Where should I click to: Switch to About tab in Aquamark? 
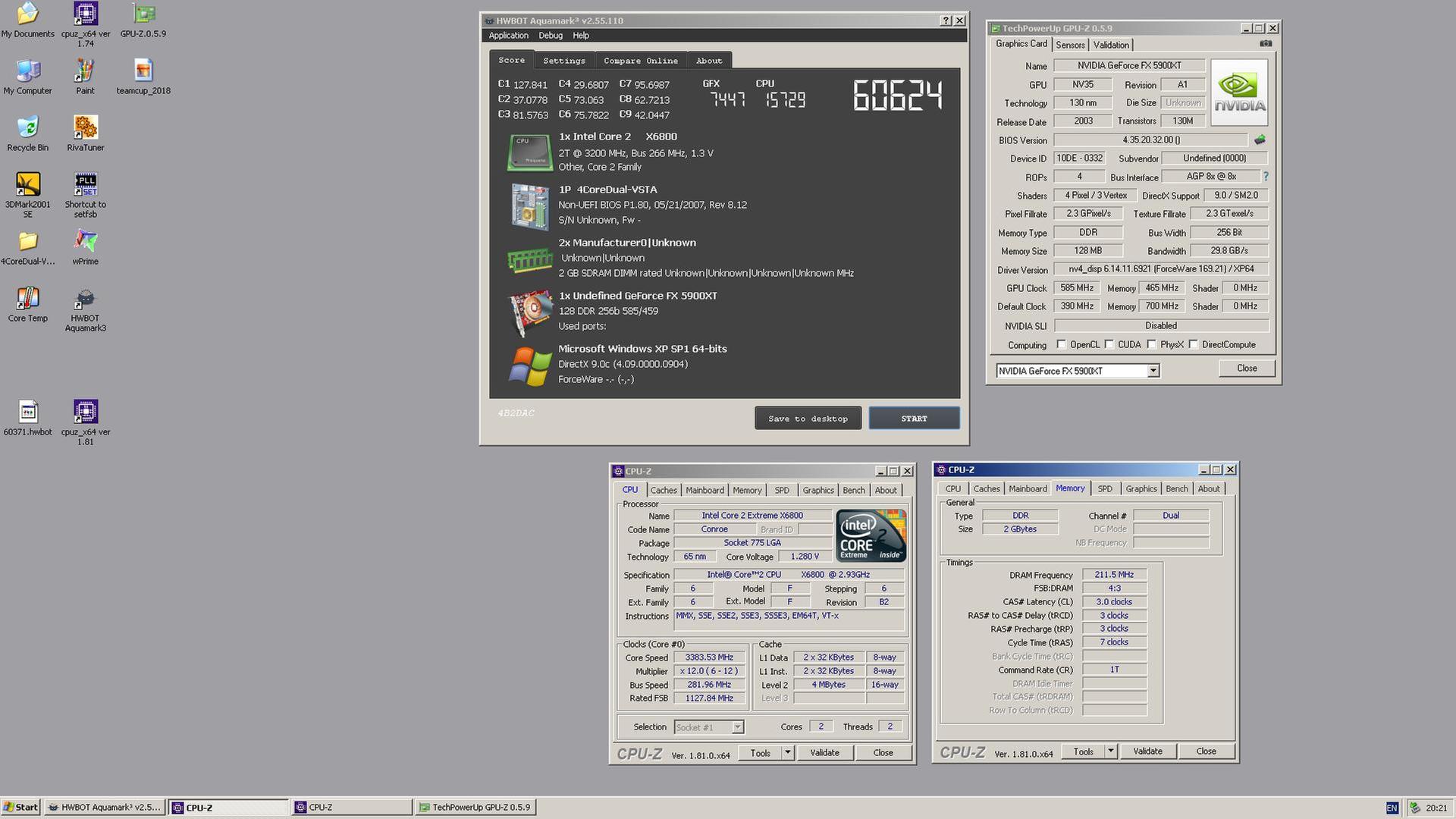(709, 61)
